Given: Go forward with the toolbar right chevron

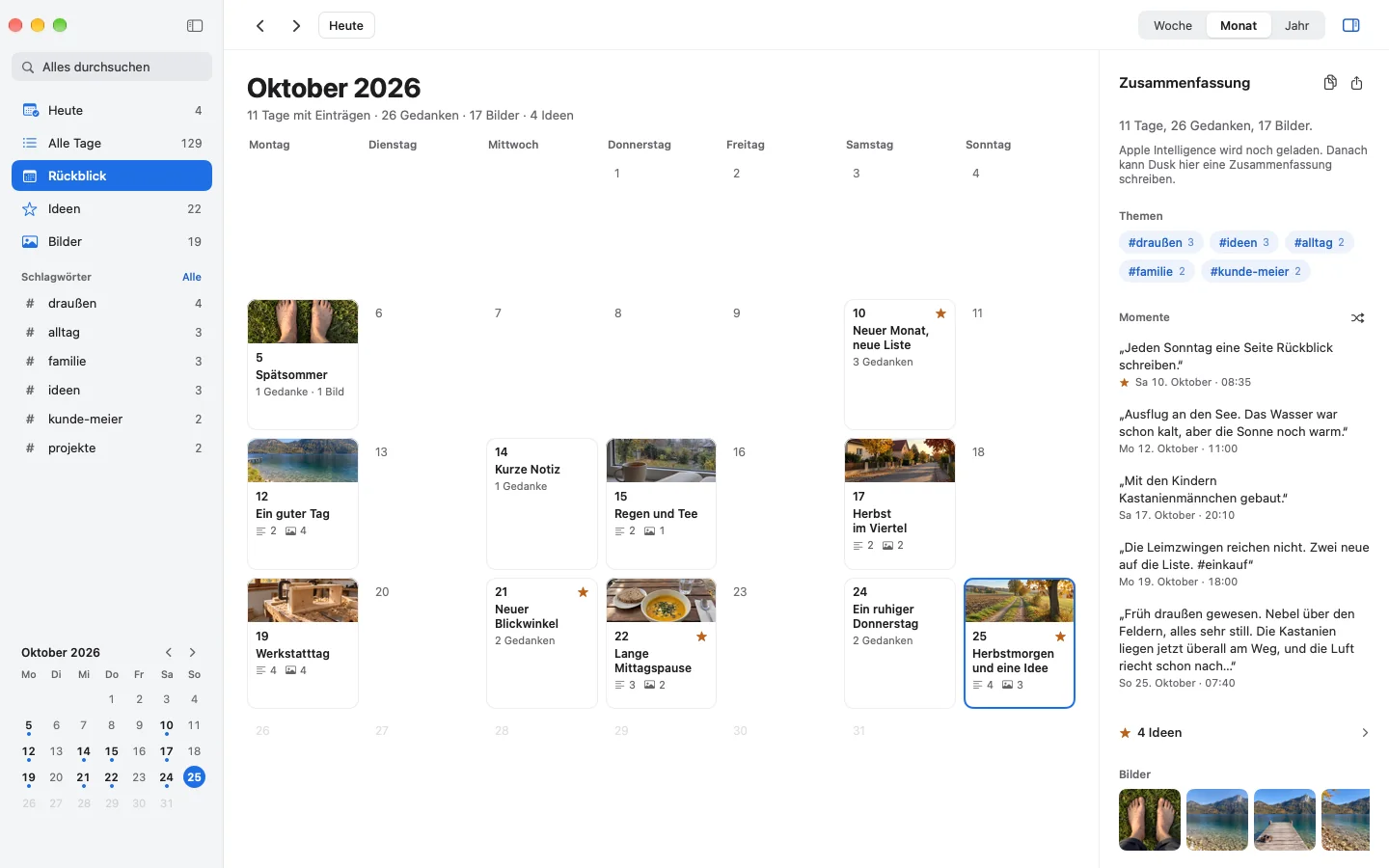Looking at the screenshot, I should pyautogui.click(x=296, y=26).
